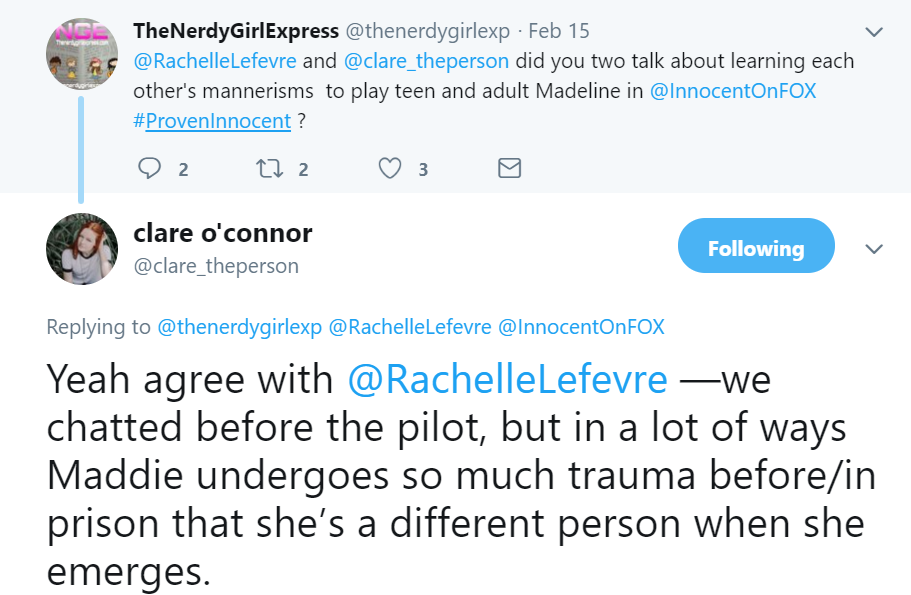Click @InnocentOnFOX mention in top tweet

[x=733, y=91]
